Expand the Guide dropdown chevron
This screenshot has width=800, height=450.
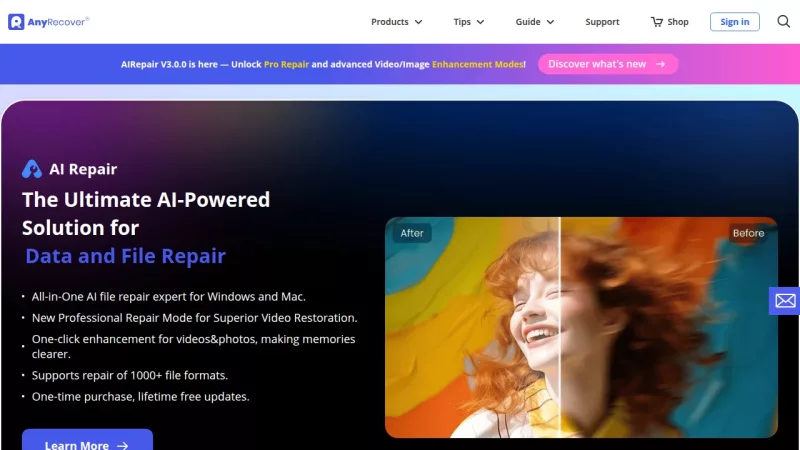coord(550,22)
